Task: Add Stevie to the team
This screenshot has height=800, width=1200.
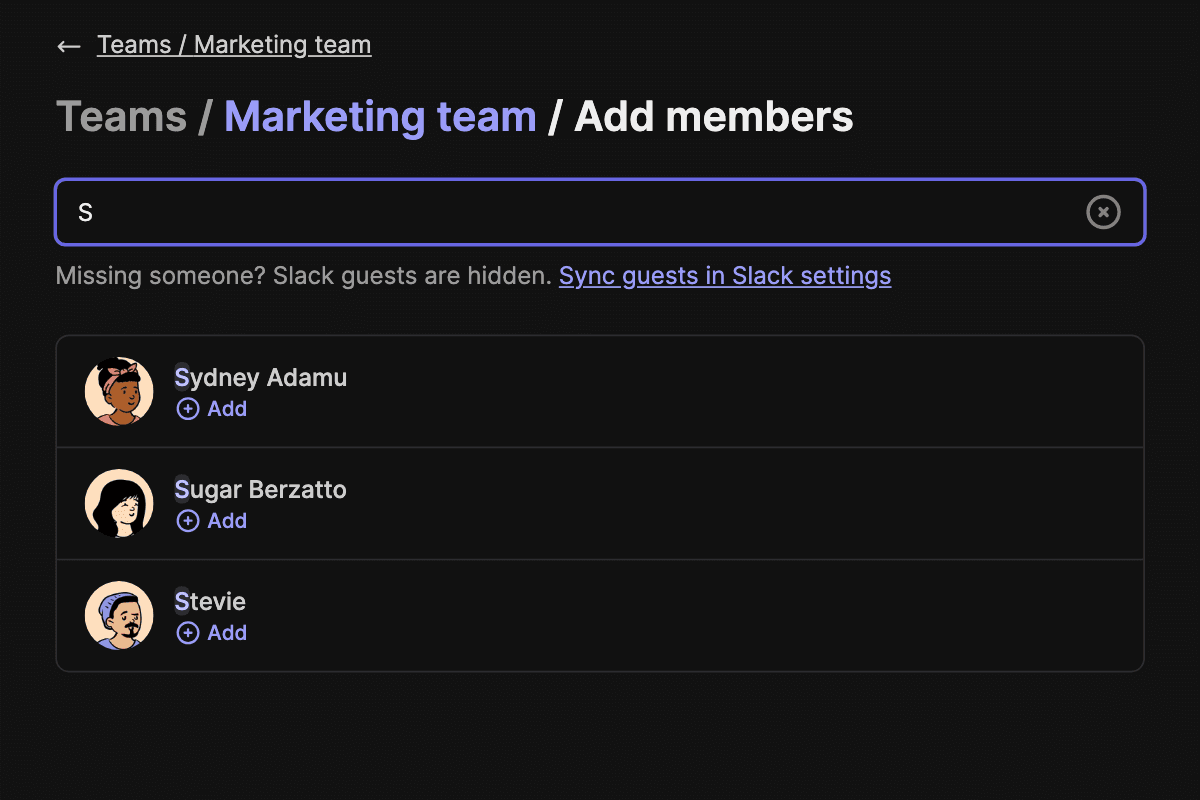Action: coord(211,632)
